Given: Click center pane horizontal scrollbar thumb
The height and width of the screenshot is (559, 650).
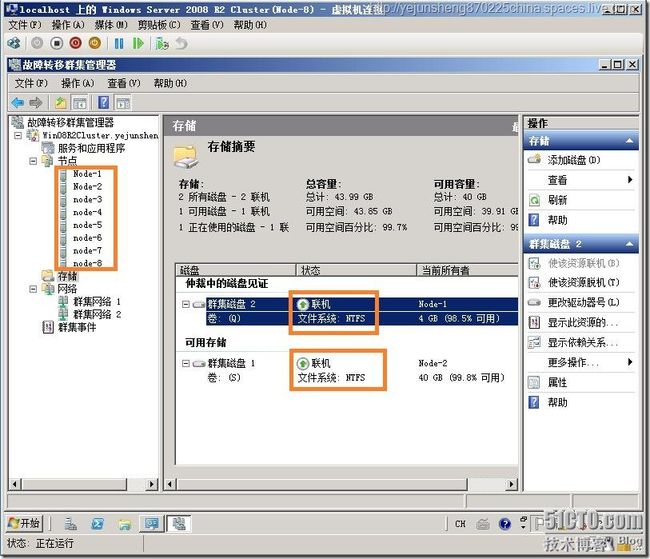Looking at the screenshot, I should 322,484.
